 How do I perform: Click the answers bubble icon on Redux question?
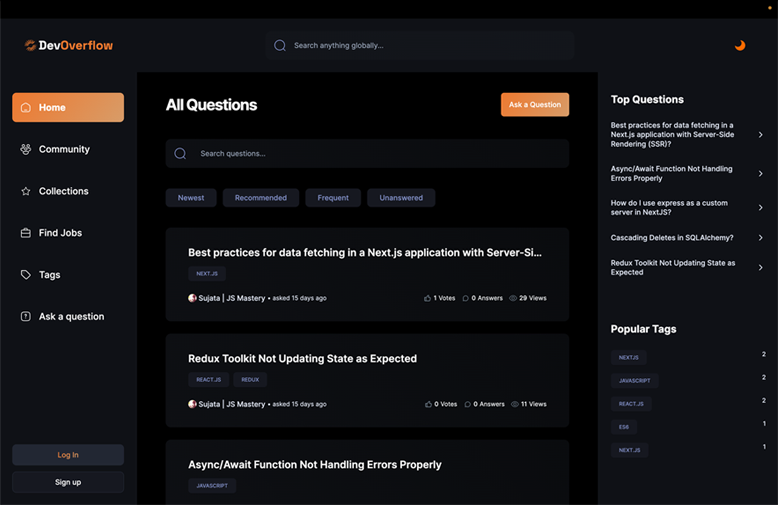click(x=467, y=404)
